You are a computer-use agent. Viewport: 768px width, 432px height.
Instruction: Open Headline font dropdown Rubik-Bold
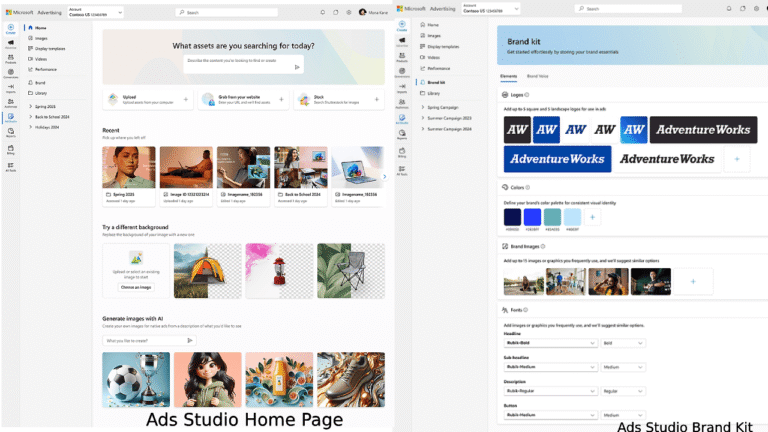(550, 343)
